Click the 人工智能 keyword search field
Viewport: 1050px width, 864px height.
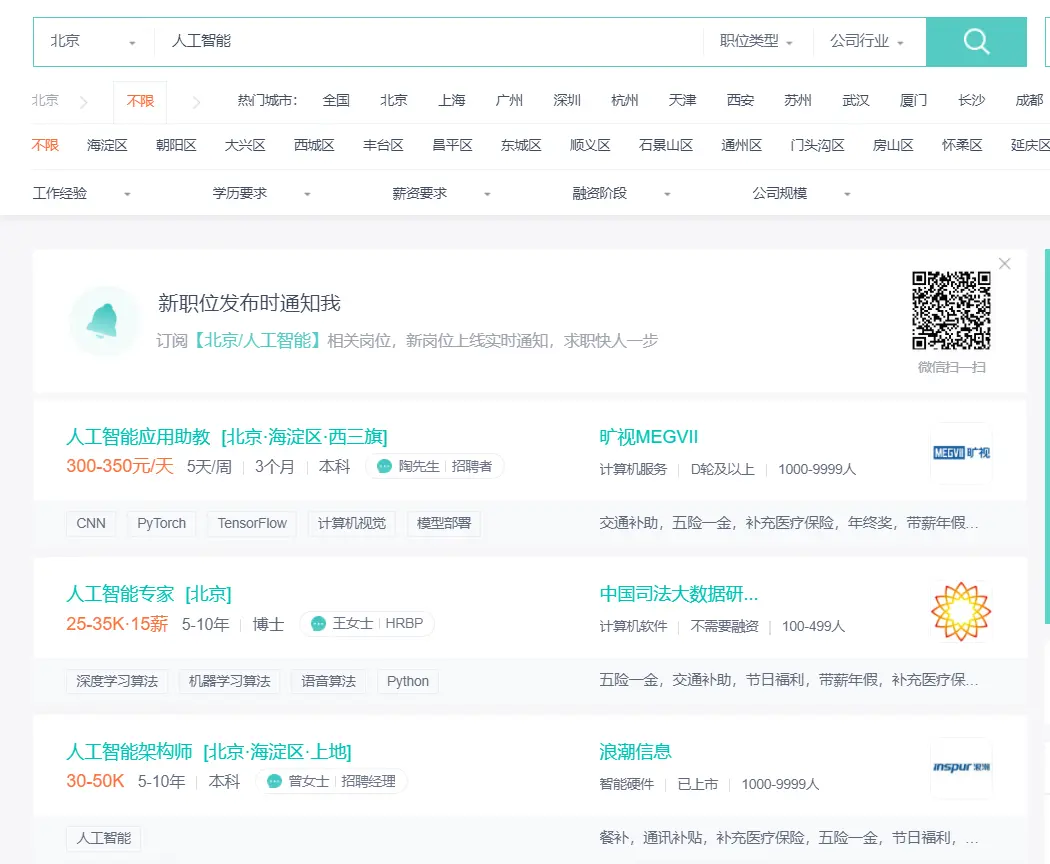[429, 42]
